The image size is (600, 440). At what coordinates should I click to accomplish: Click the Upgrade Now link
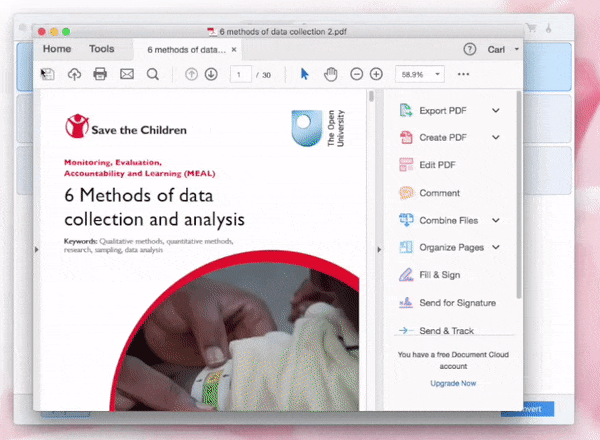point(453,383)
